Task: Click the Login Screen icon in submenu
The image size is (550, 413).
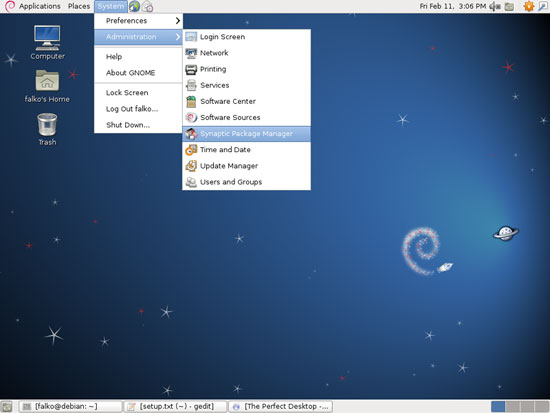Action: click(x=191, y=36)
